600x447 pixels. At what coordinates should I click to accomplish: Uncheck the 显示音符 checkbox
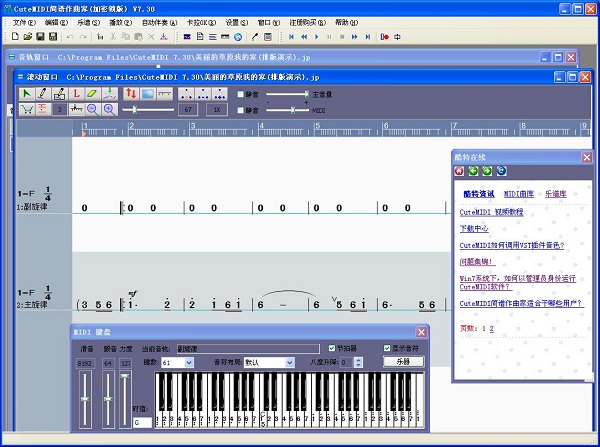point(388,348)
